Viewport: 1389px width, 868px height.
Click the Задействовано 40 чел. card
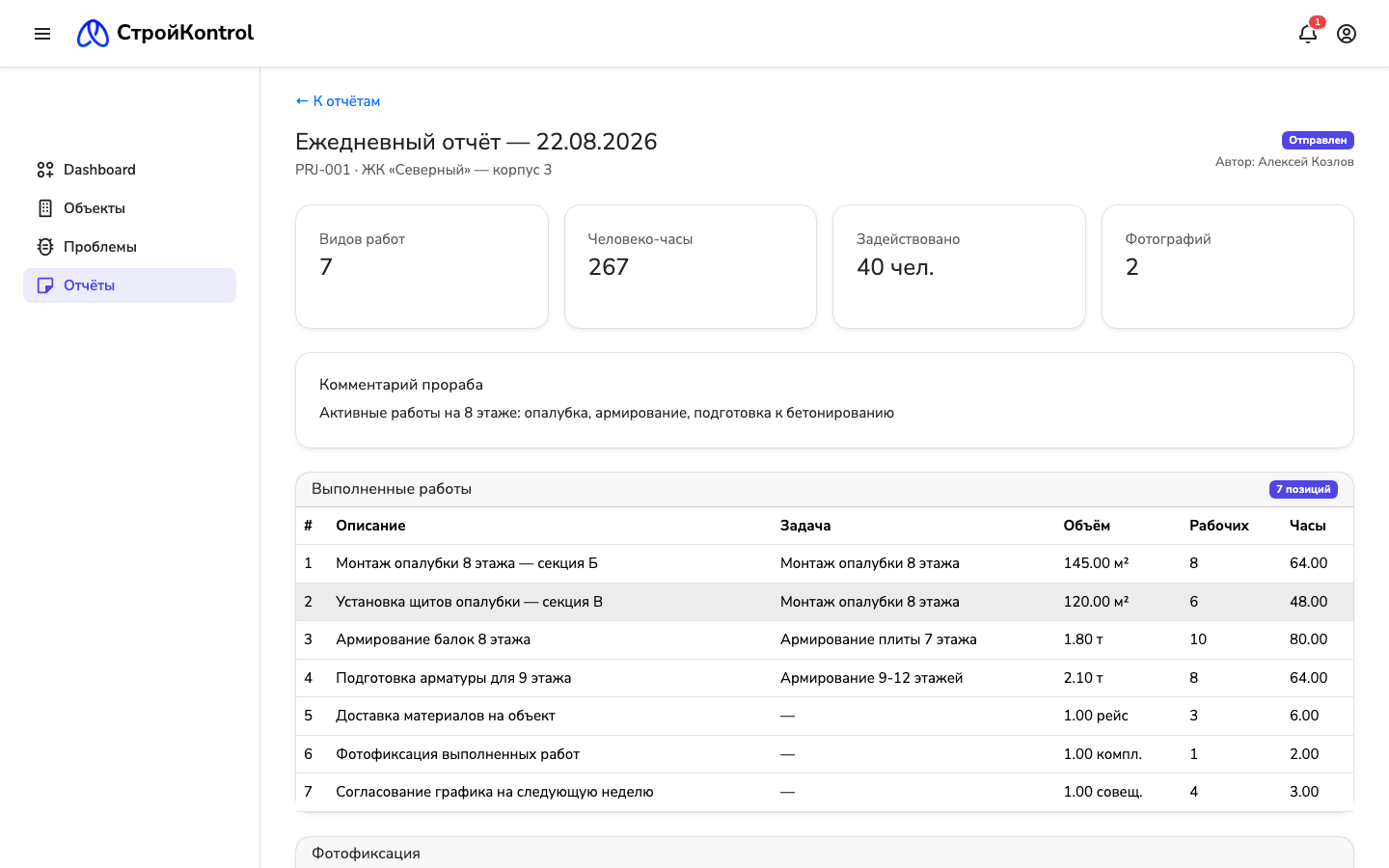tap(959, 266)
